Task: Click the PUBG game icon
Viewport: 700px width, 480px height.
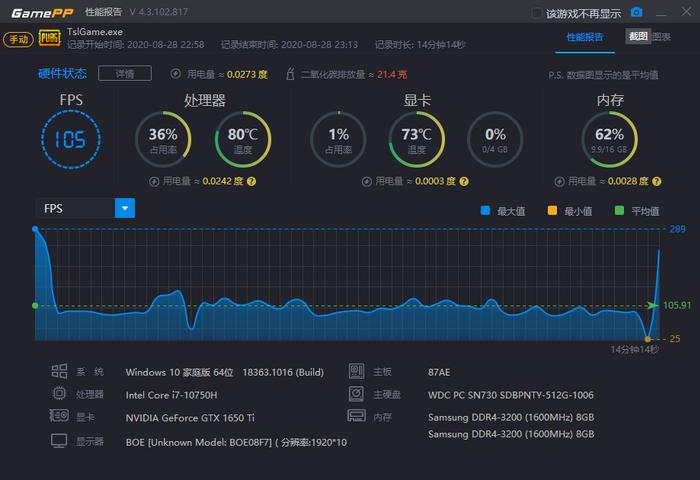Action: (x=49, y=38)
